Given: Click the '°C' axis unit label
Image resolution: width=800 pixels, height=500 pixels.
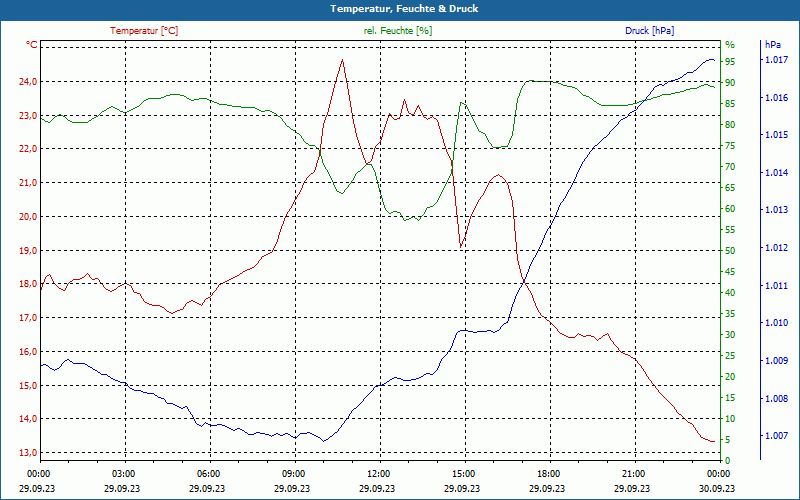Looking at the screenshot, I should click(x=32, y=45).
